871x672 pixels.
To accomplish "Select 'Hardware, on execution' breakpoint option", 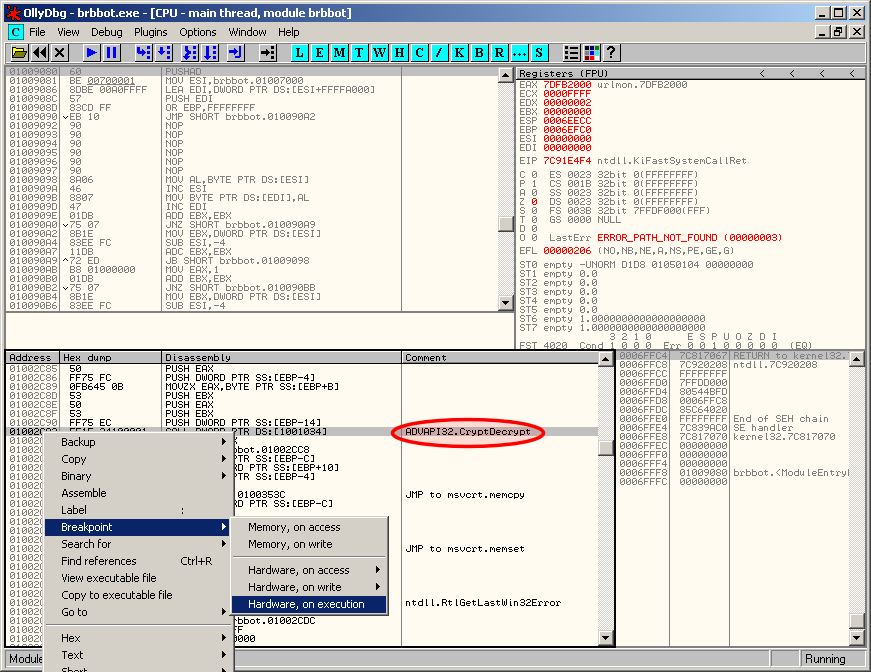I will (306, 604).
